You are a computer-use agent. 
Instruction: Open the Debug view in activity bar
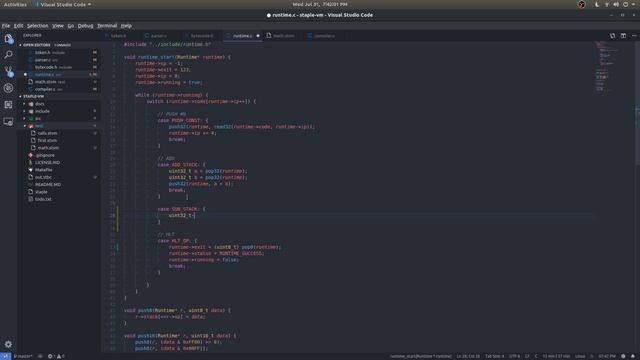[x=8, y=88]
